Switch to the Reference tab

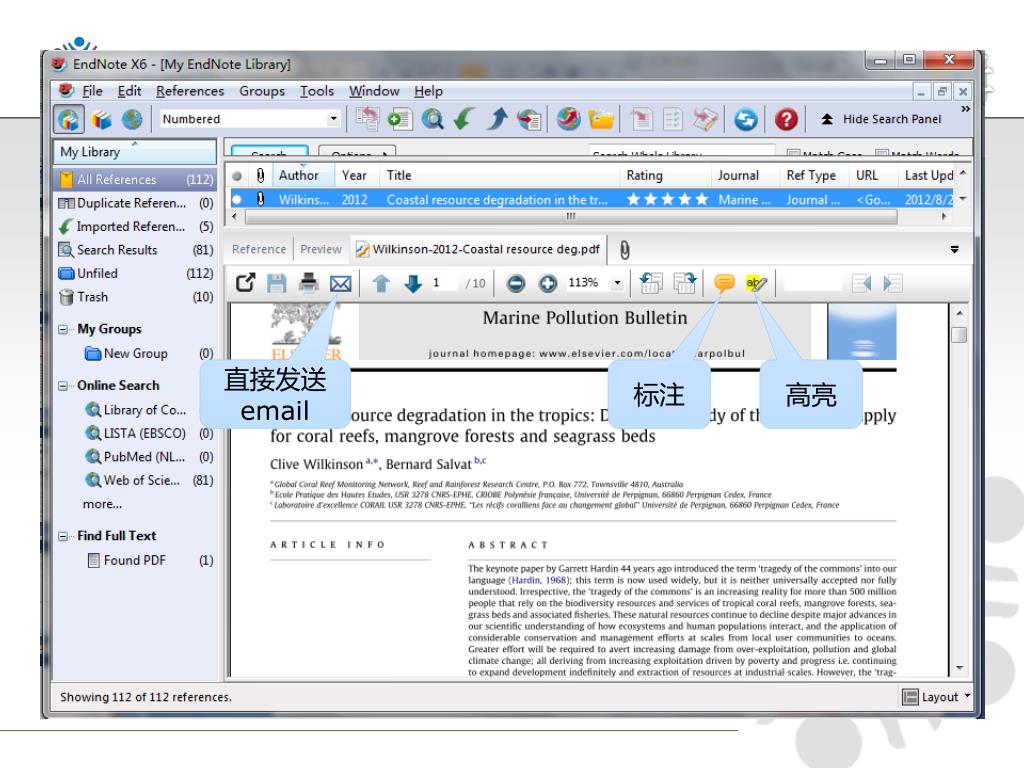coord(259,249)
